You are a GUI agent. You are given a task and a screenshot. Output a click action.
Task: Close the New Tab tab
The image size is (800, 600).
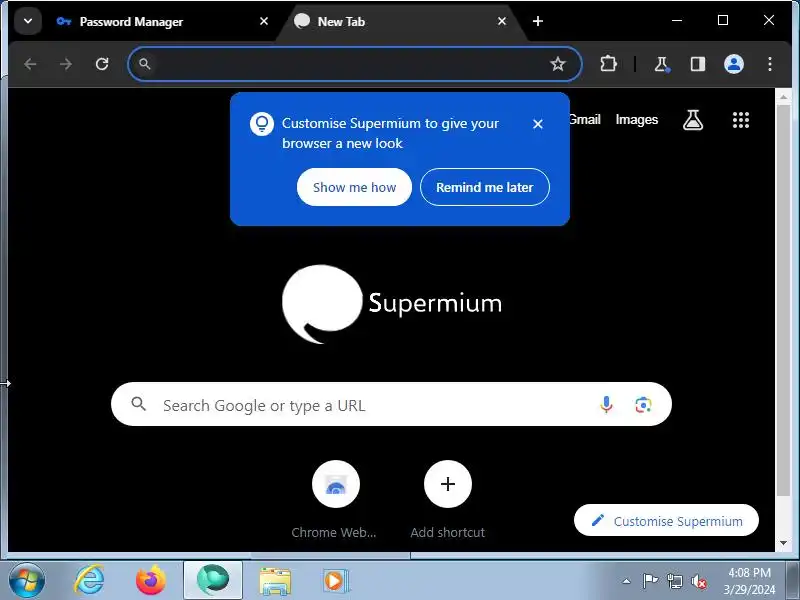tap(502, 21)
